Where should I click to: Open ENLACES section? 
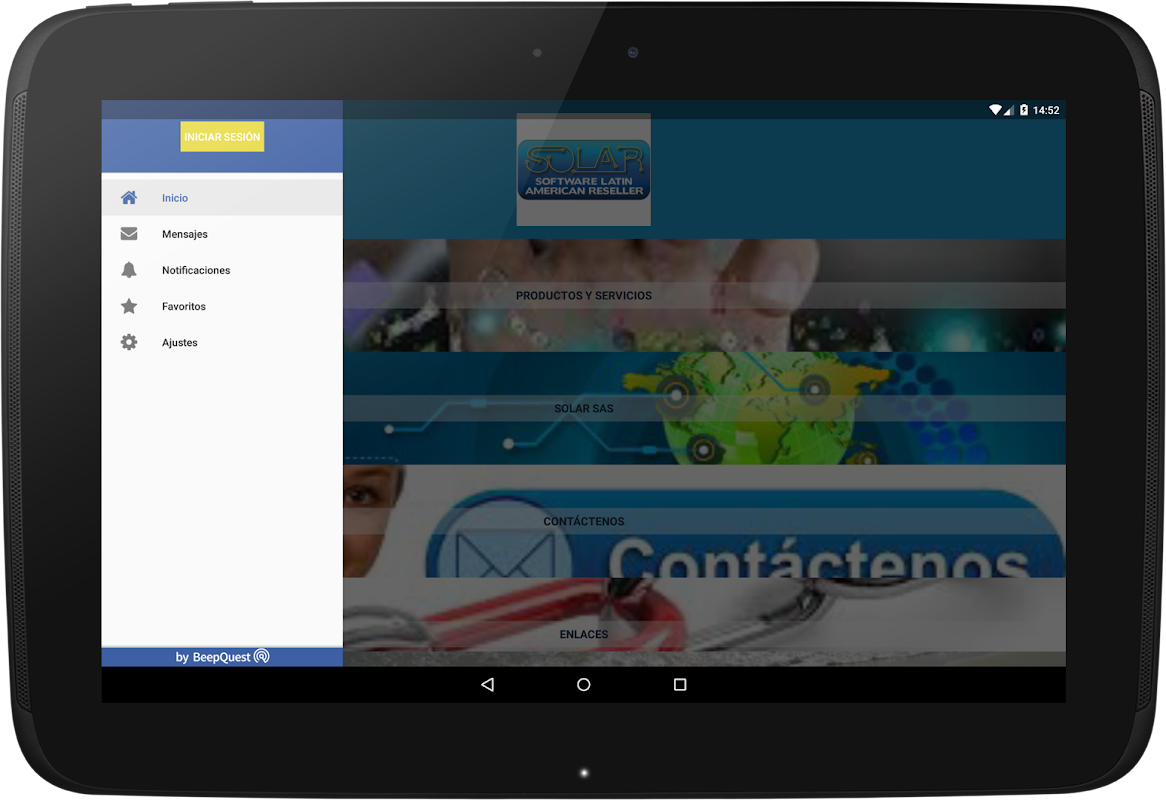[704, 623]
